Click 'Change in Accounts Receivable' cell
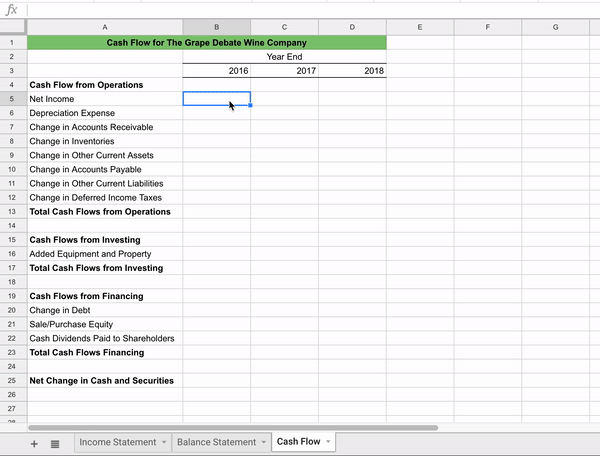This screenshot has width=600, height=456. (105, 127)
